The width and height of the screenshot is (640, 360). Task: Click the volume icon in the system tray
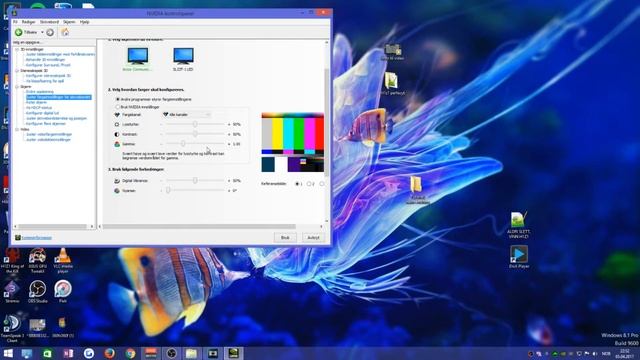coord(595,353)
